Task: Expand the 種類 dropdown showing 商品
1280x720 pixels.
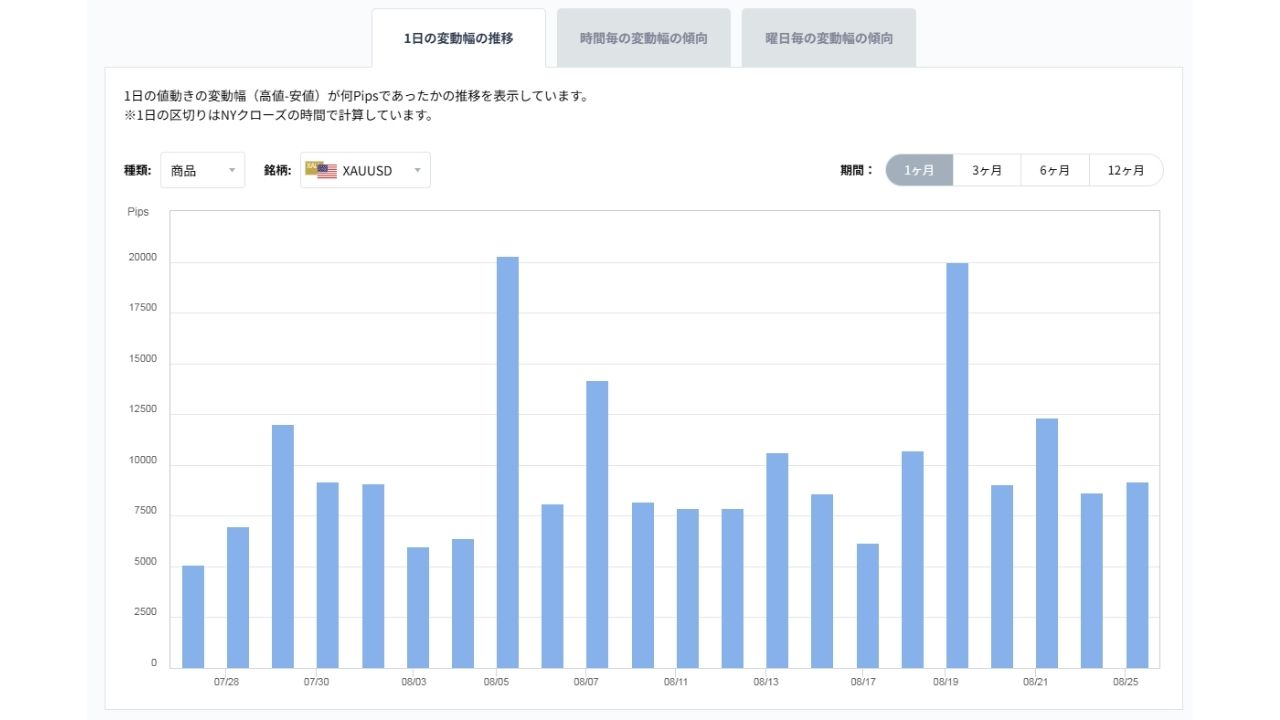Action: click(202, 170)
